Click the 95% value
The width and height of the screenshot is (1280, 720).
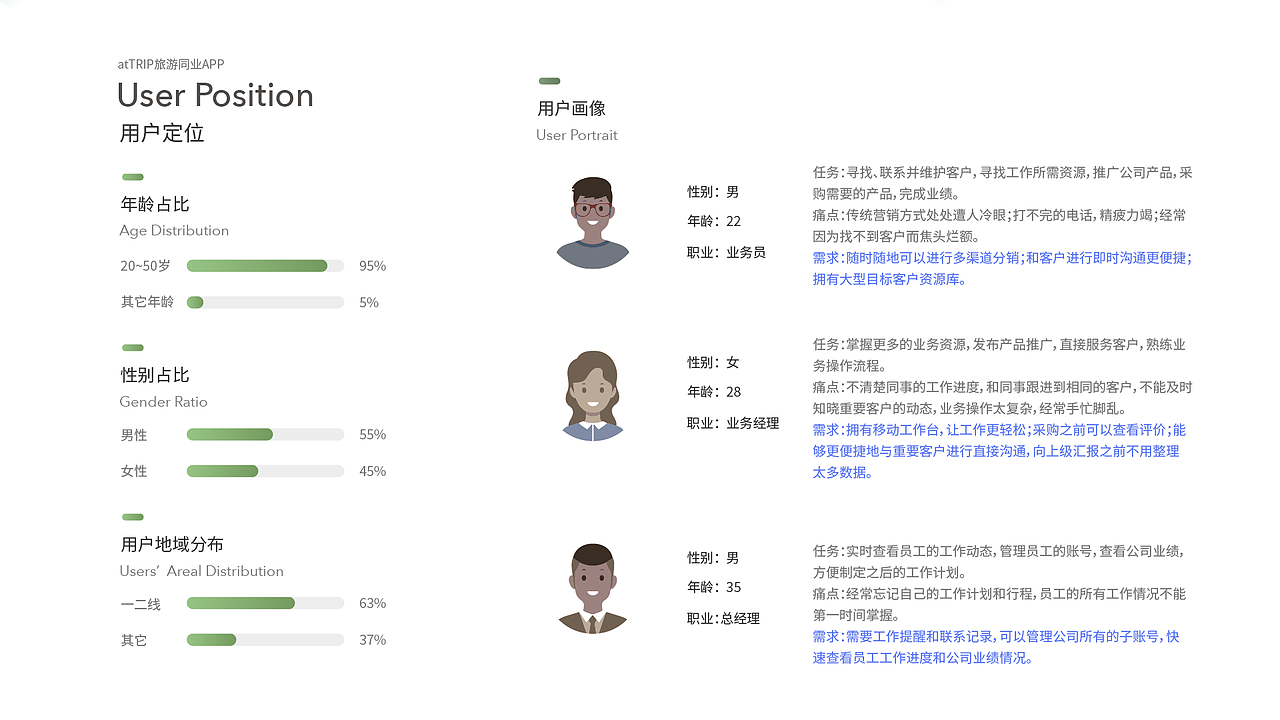pos(373,266)
